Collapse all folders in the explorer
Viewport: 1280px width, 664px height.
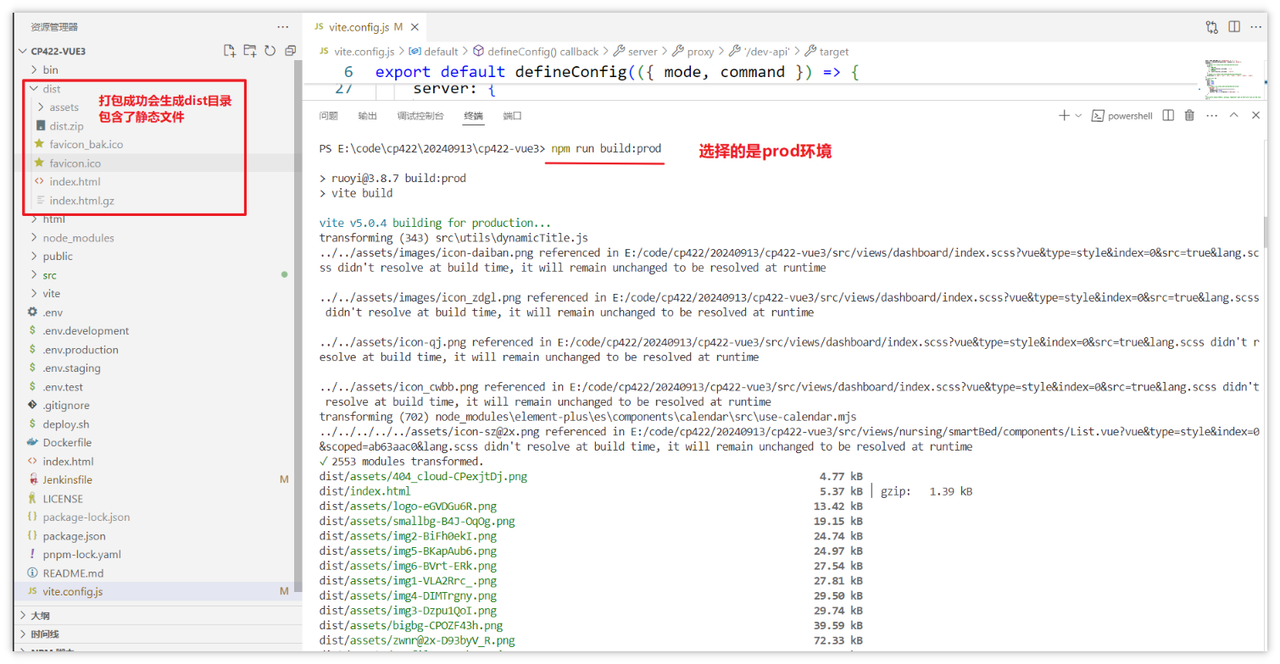(290, 51)
